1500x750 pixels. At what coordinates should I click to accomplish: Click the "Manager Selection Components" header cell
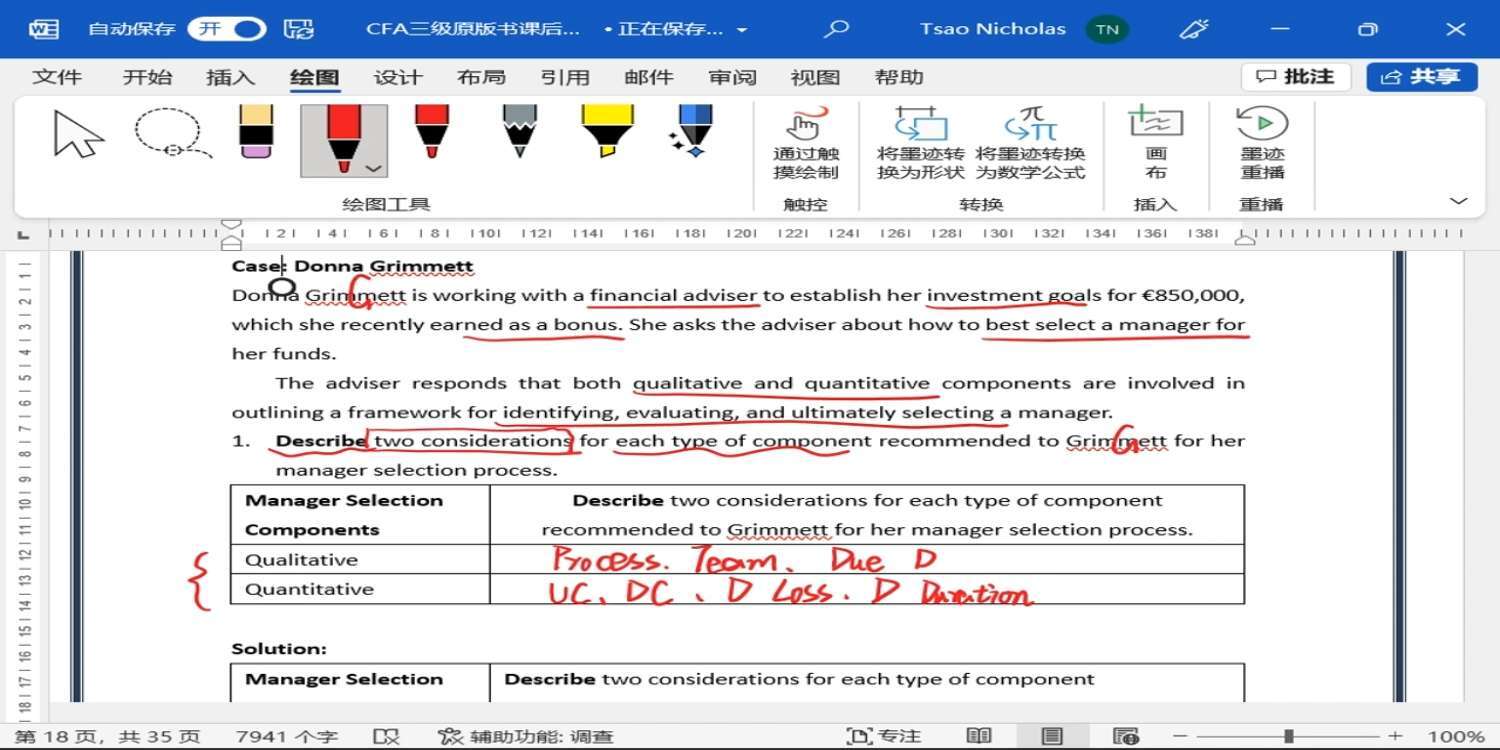tap(360, 515)
